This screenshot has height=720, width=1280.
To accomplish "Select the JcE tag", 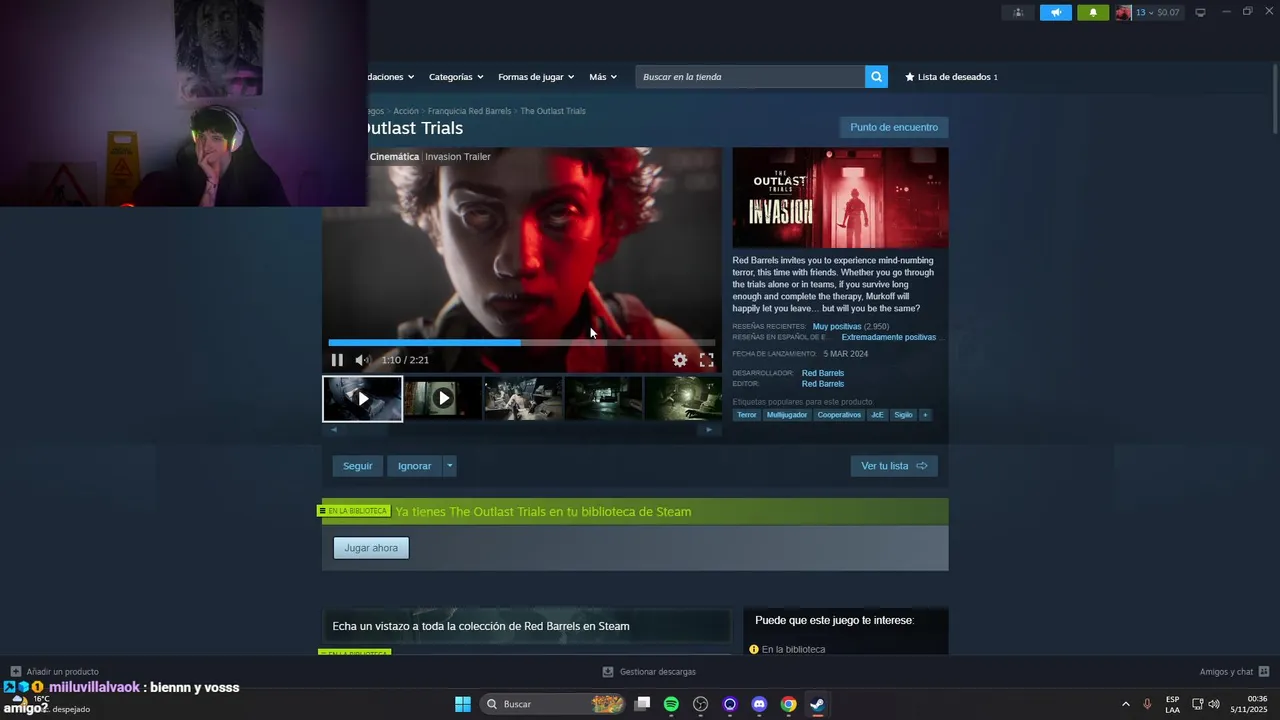I will [877, 415].
